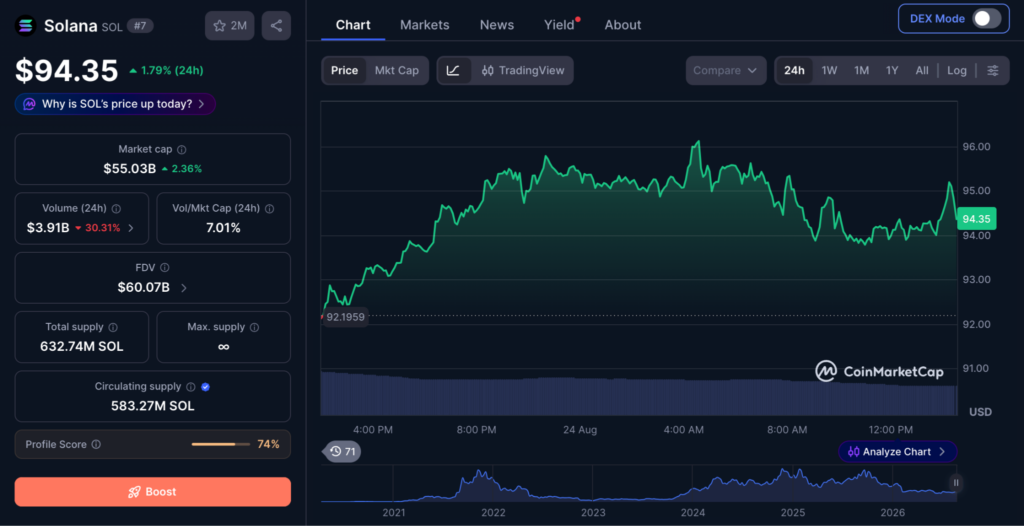
Task: Select the line chart icon
Action: (454, 71)
